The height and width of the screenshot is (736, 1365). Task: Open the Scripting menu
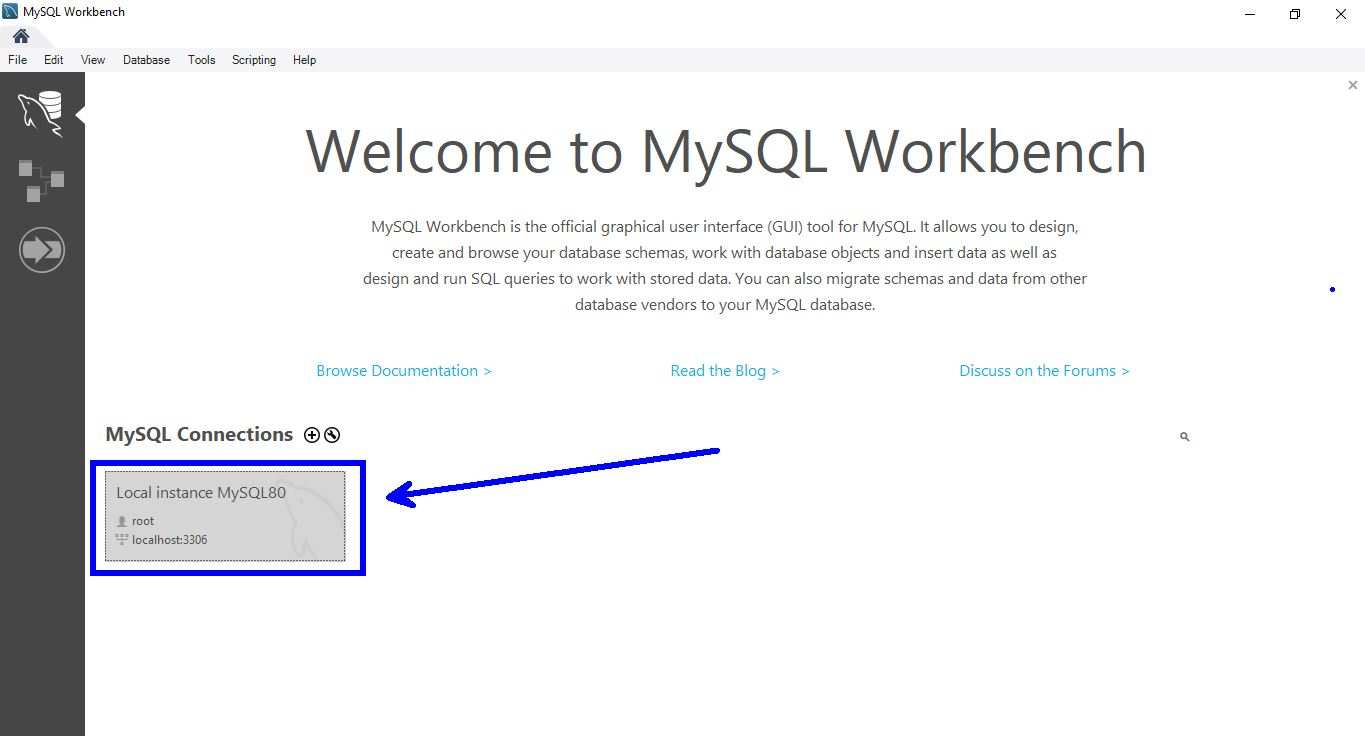254,60
